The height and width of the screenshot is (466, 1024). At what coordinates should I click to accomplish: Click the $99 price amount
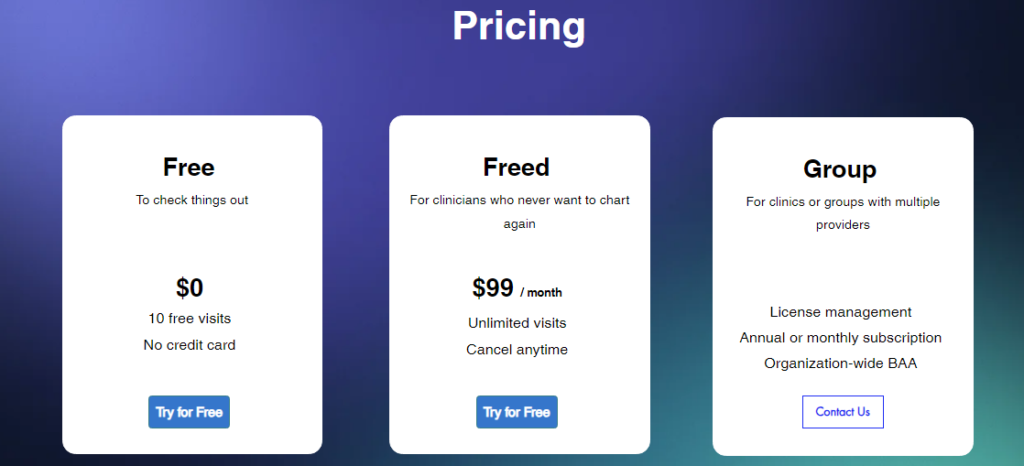click(493, 288)
